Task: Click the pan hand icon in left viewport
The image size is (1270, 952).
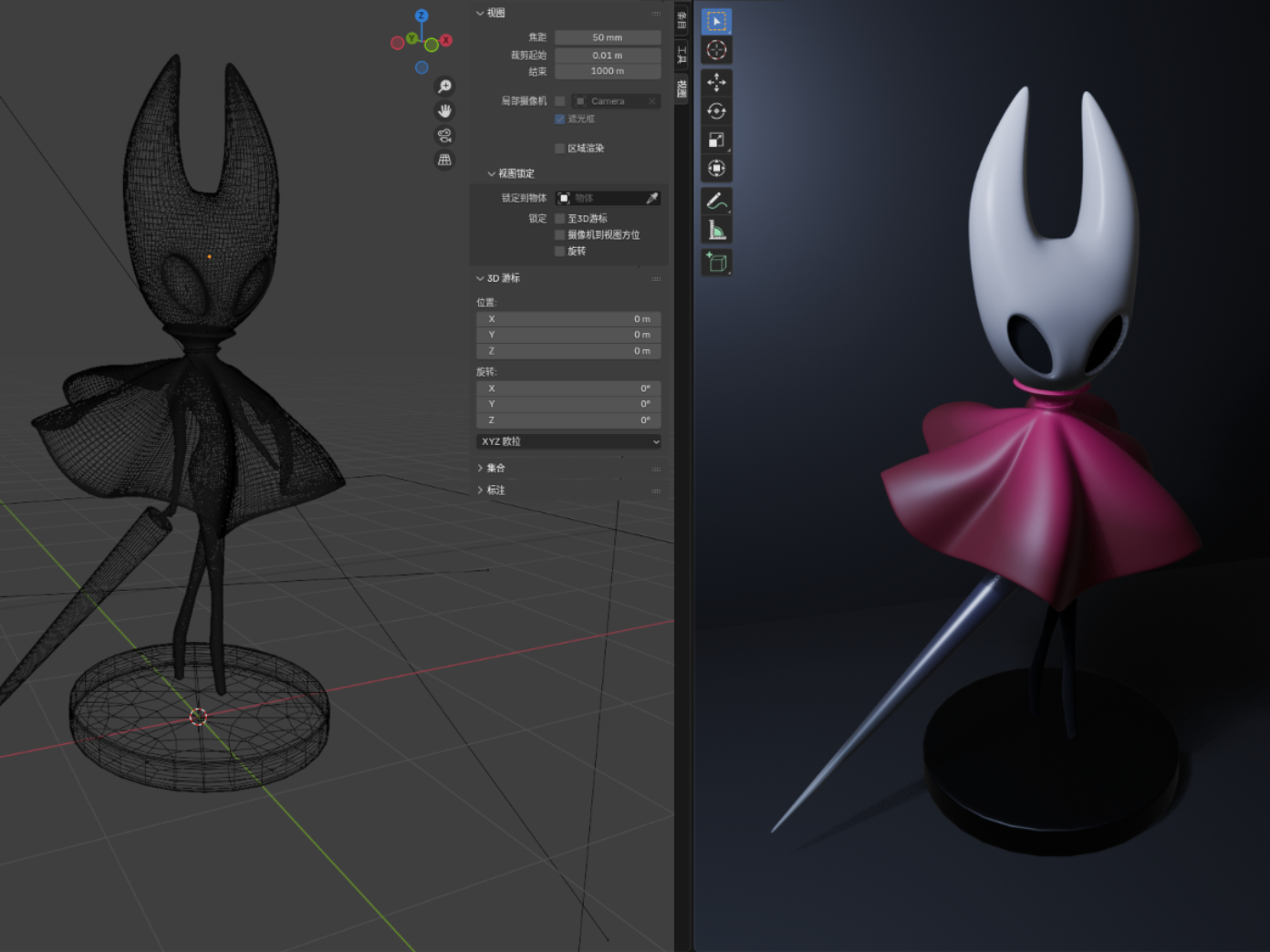Action: point(444,111)
